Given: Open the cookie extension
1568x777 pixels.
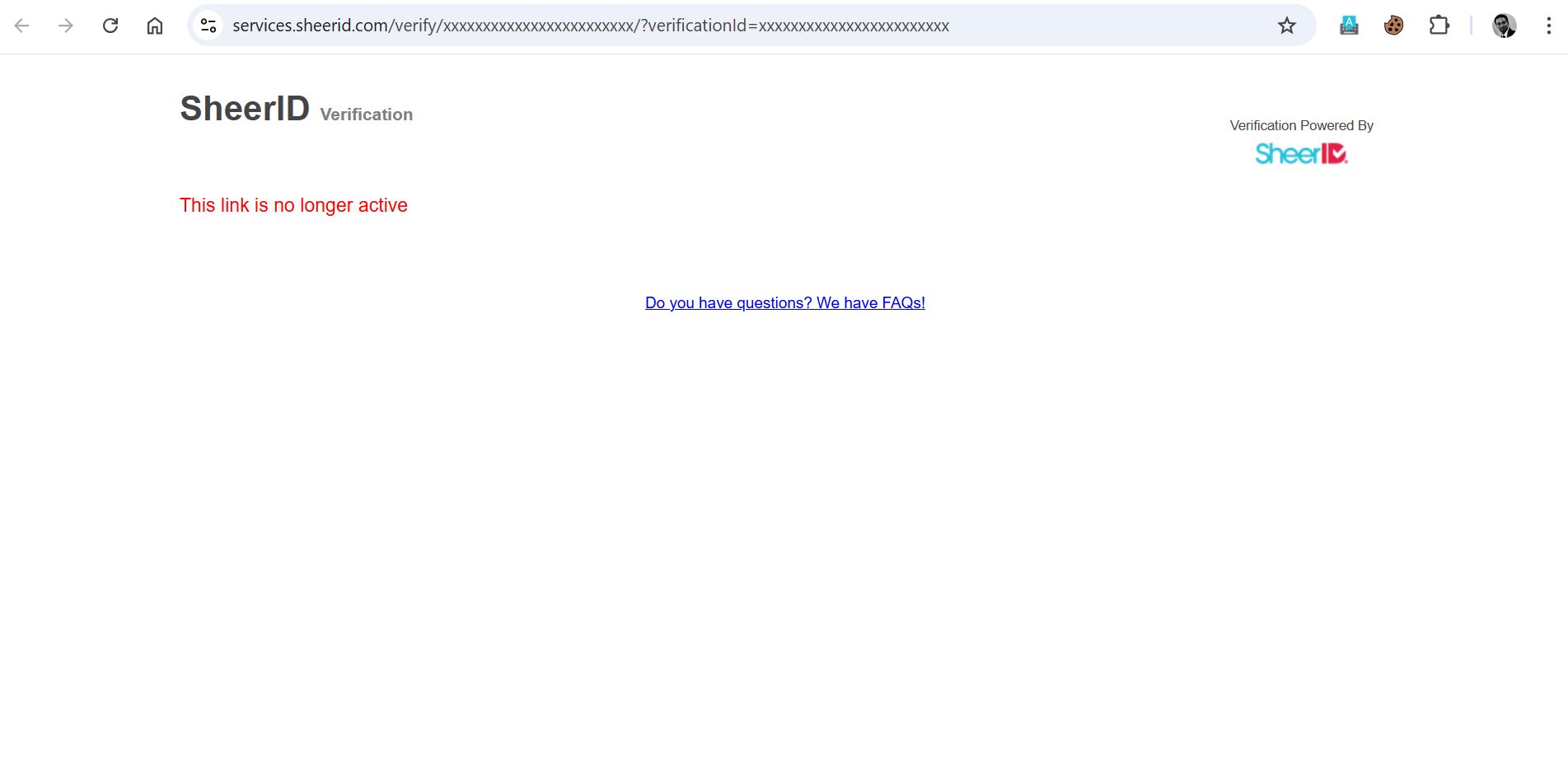Looking at the screenshot, I should pos(1394,26).
